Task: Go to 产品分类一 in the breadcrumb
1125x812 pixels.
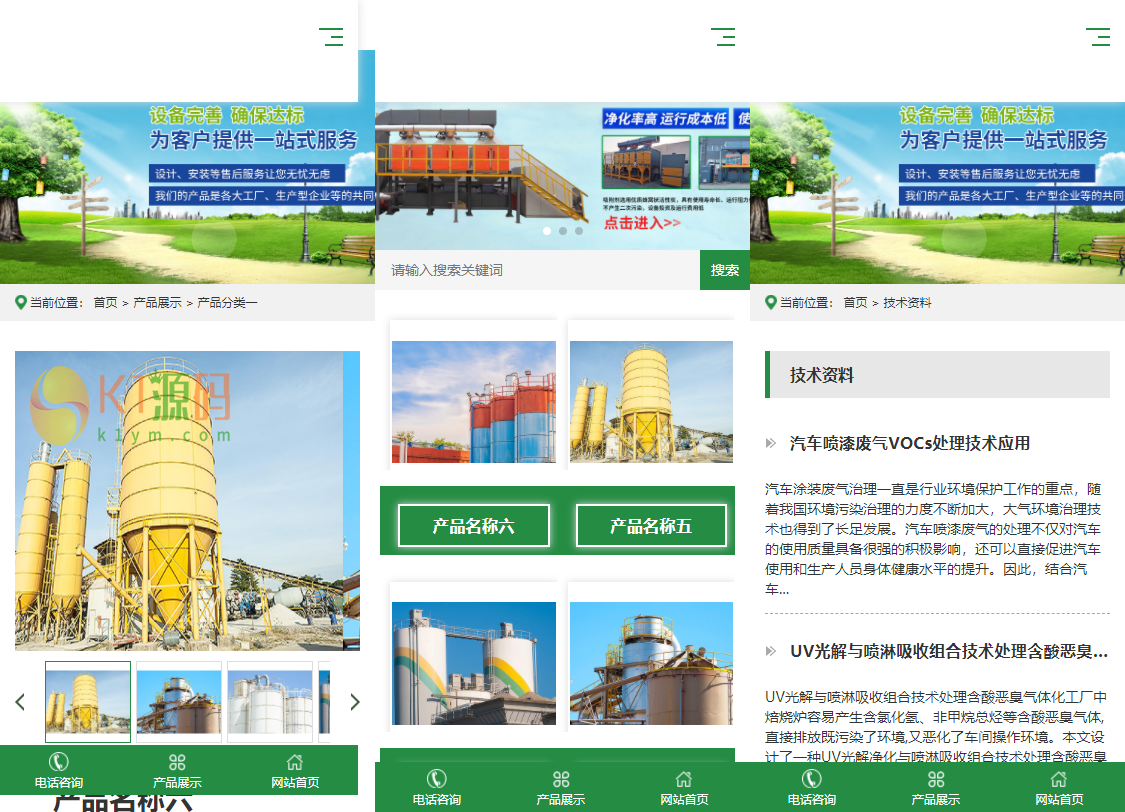Action: coord(227,302)
